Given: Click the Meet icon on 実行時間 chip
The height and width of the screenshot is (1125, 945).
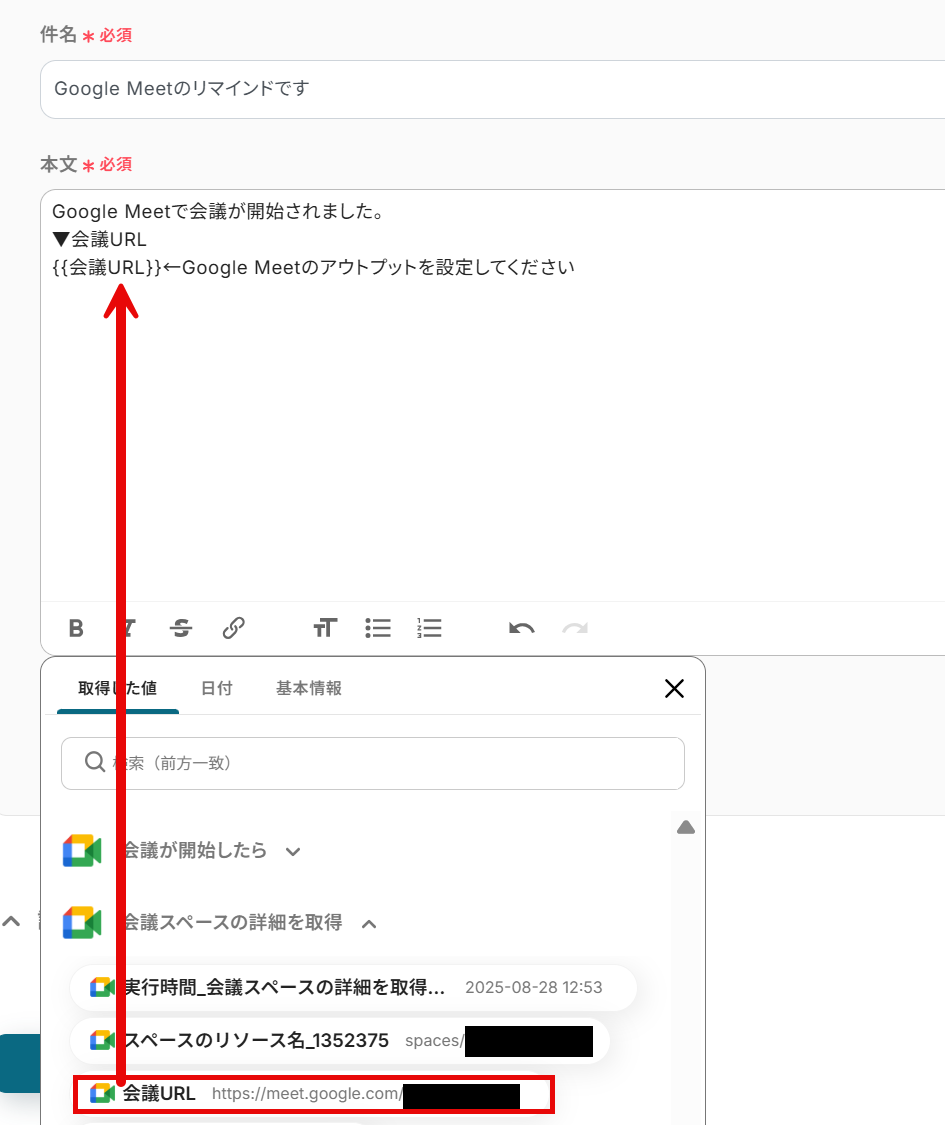Looking at the screenshot, I should (x=103, y=987).
